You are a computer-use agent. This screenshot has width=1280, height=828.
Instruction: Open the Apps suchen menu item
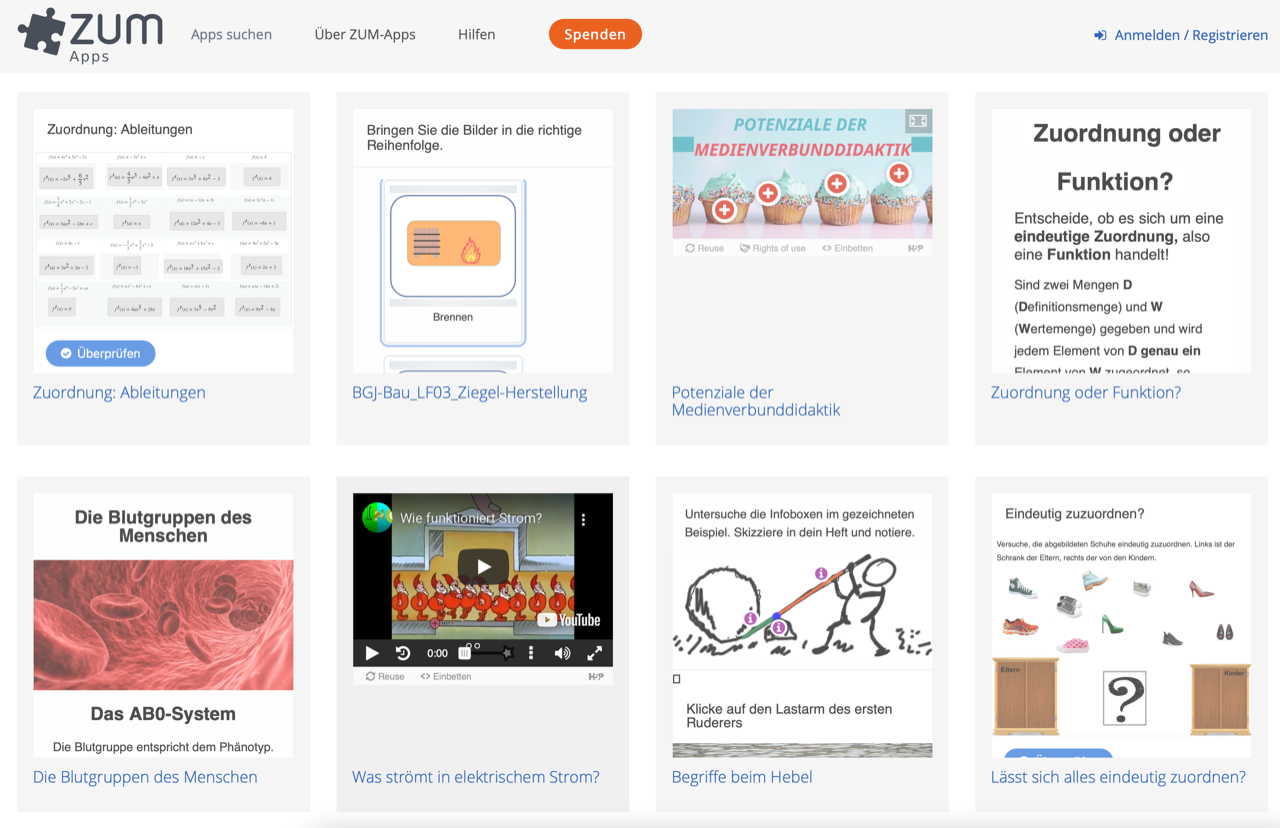231,34
